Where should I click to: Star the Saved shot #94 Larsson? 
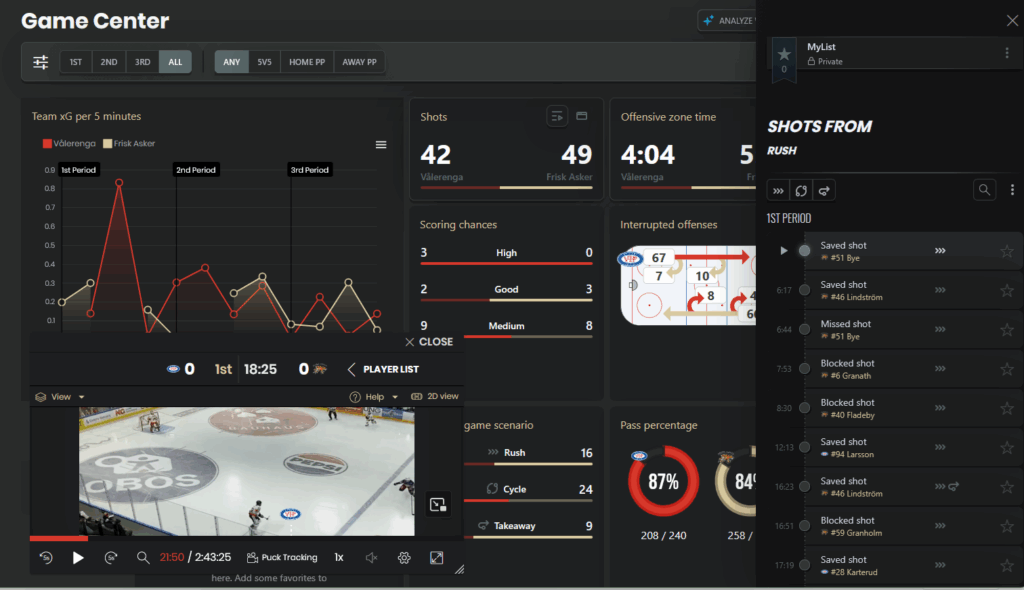(1007, 447)
